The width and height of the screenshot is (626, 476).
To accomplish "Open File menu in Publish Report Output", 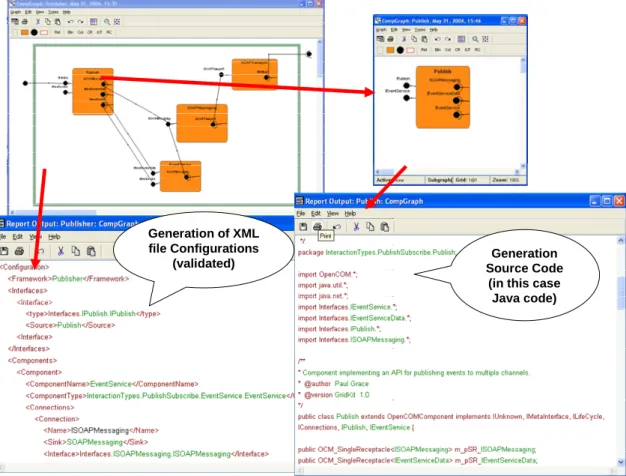I will tap(301, 214).
